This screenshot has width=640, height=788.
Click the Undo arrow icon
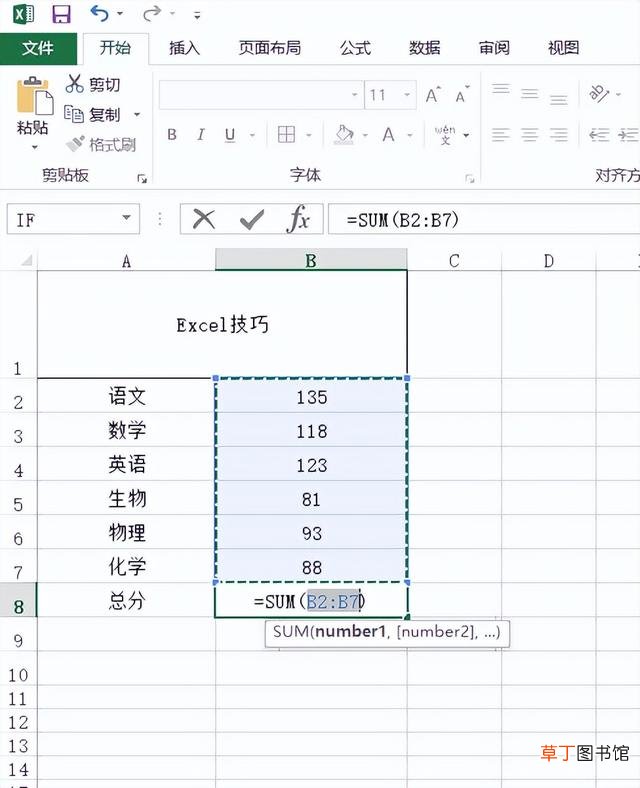coord(99,14)
